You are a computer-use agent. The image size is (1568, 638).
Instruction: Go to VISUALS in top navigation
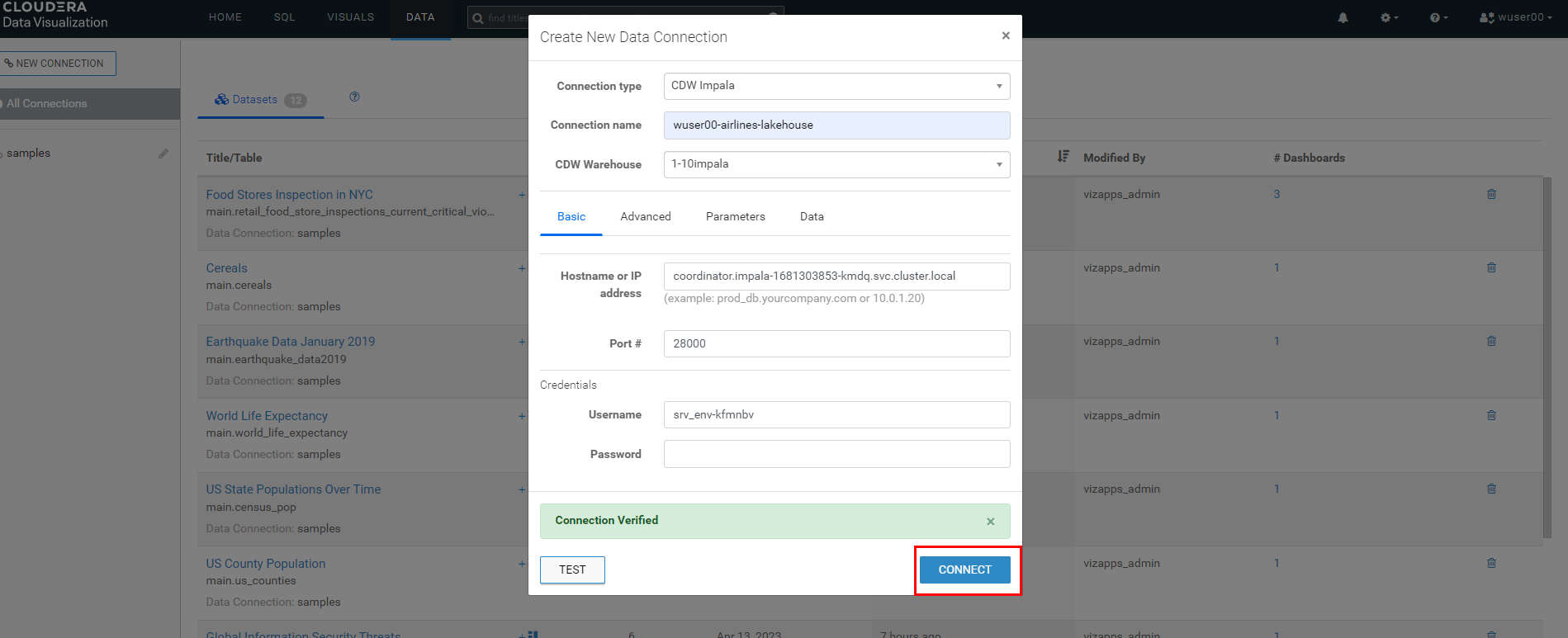(x=351, y=17)
